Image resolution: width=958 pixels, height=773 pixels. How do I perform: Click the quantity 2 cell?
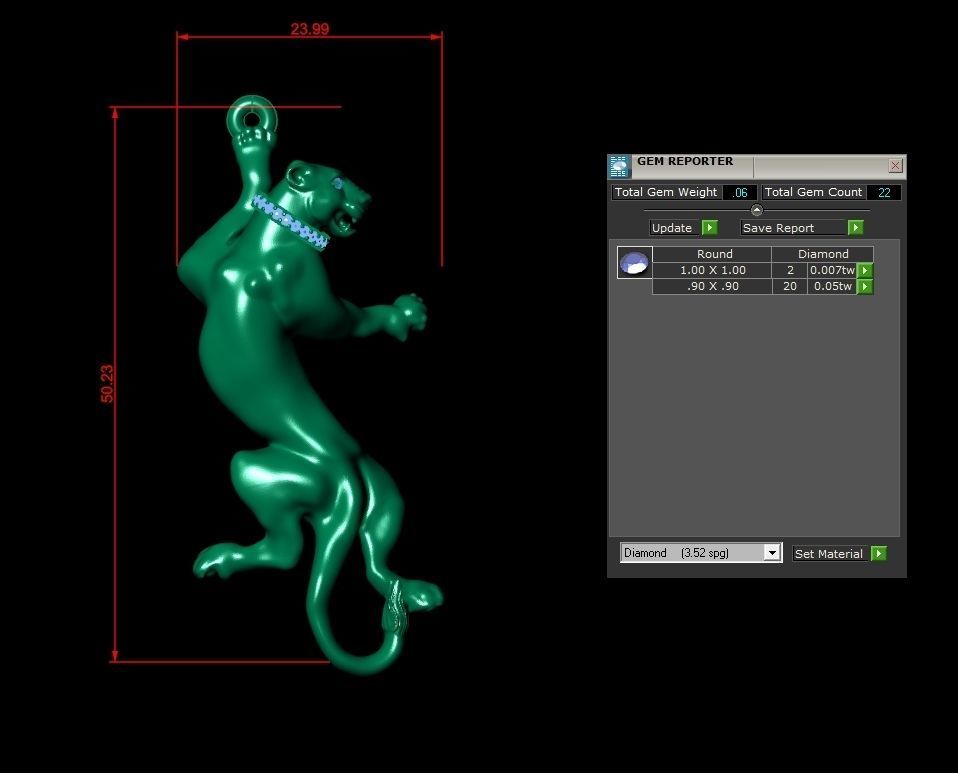[x=790, y=270]
